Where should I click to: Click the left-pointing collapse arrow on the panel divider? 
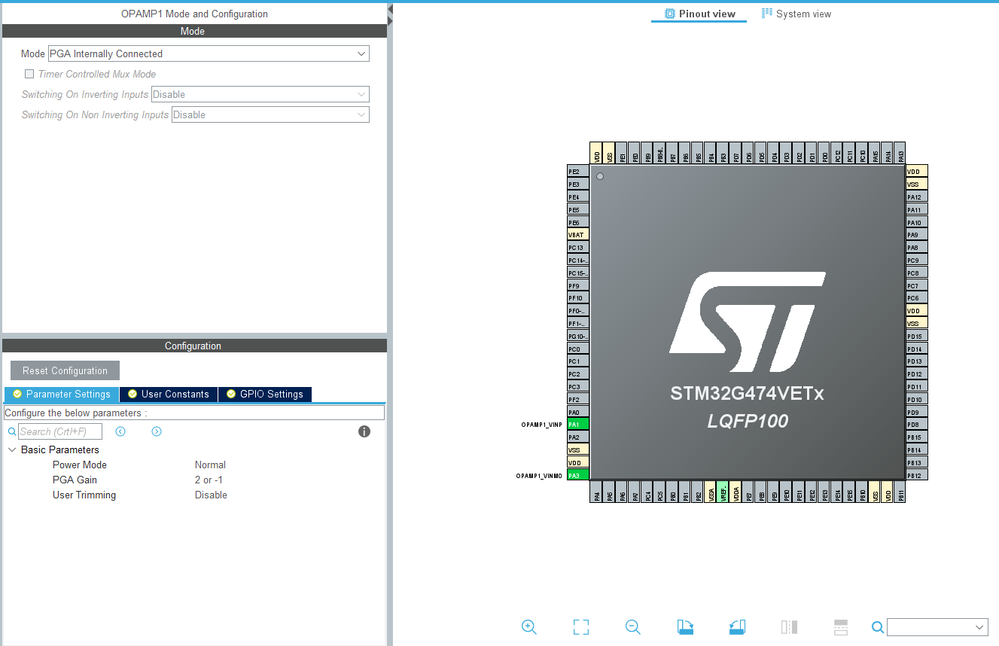pyautogui.click(x=390, y=9)
